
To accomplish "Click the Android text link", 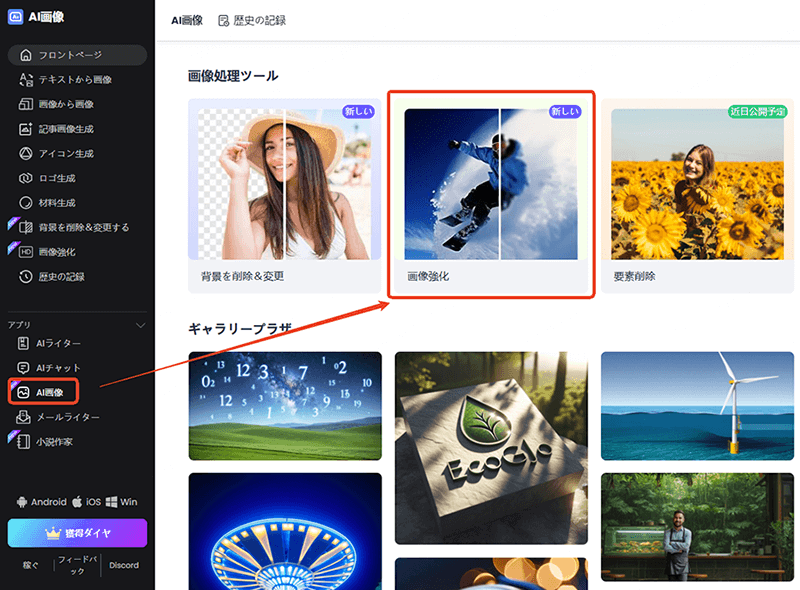I will (48, 502).
